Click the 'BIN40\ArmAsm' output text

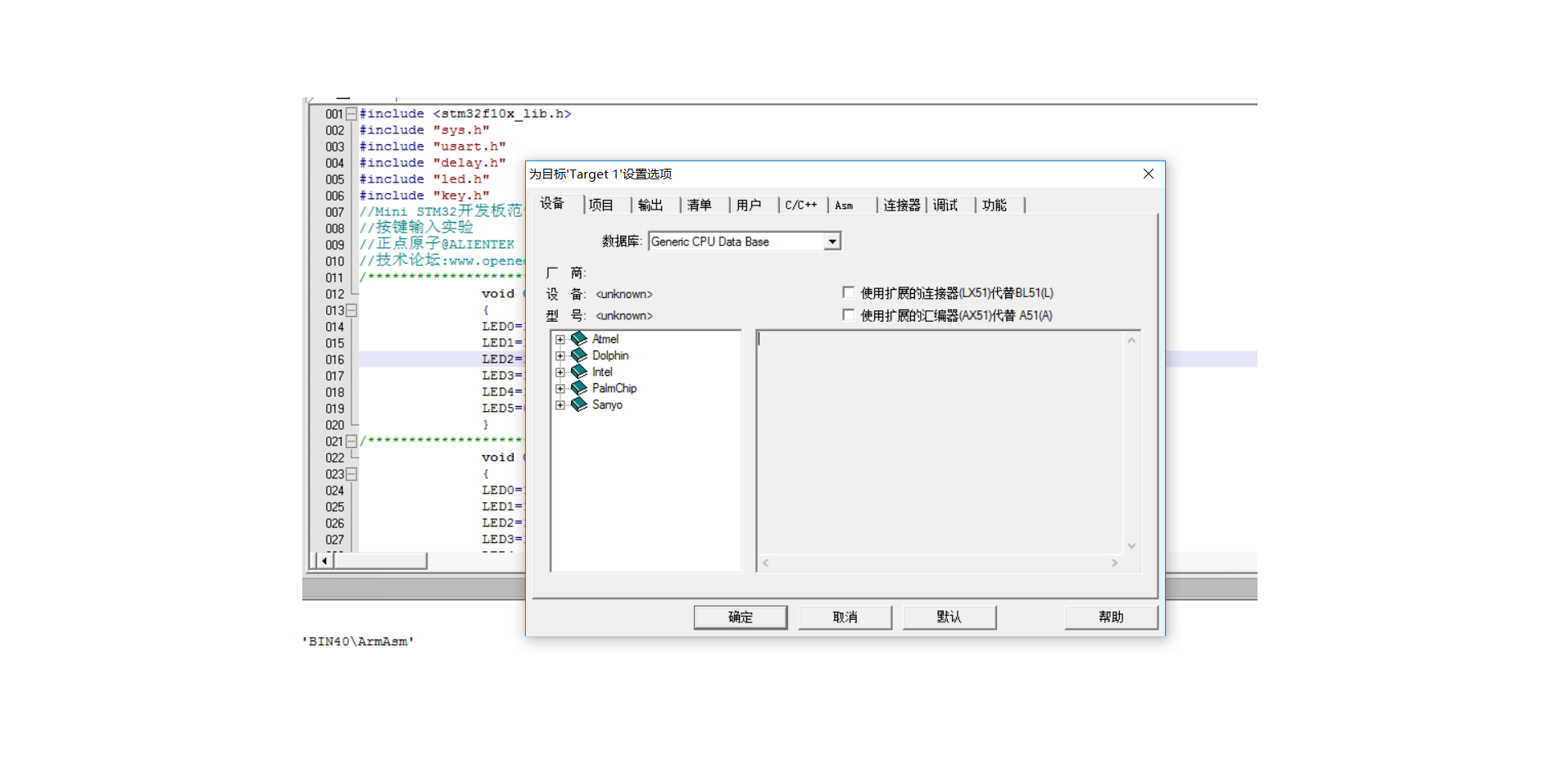[x=358, y=642]
